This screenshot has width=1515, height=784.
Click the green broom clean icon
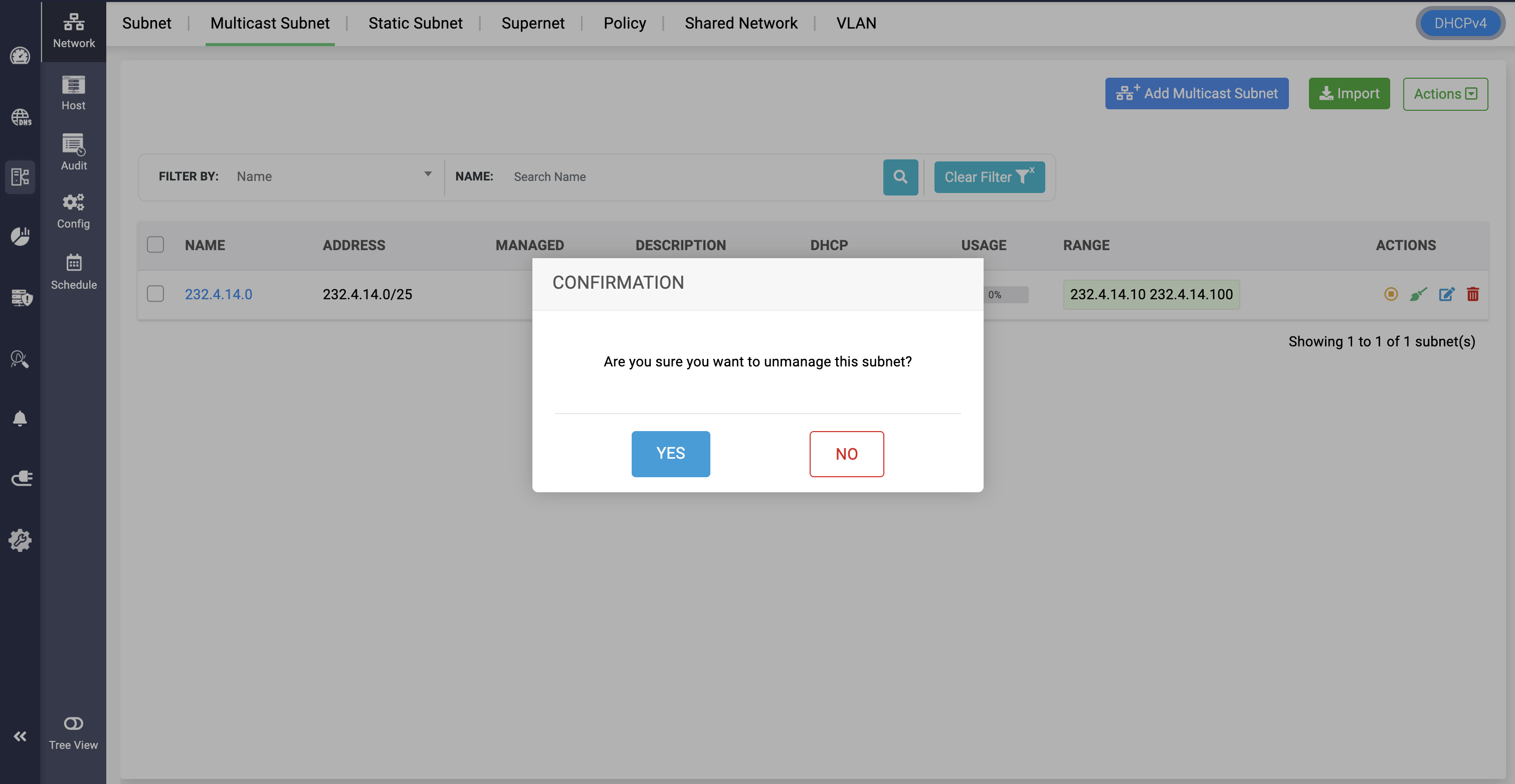(x=1418, y=294)
